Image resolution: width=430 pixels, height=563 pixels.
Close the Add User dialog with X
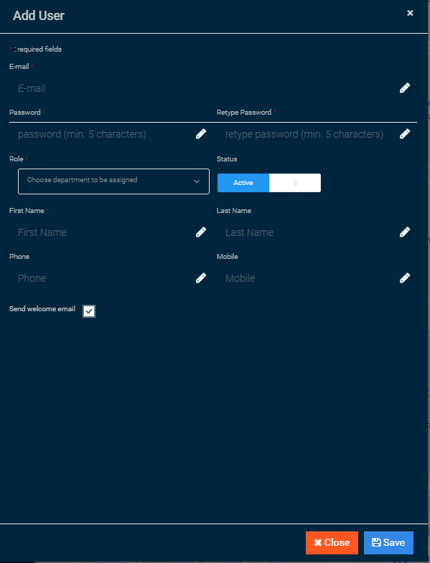(x=410, y=13)
